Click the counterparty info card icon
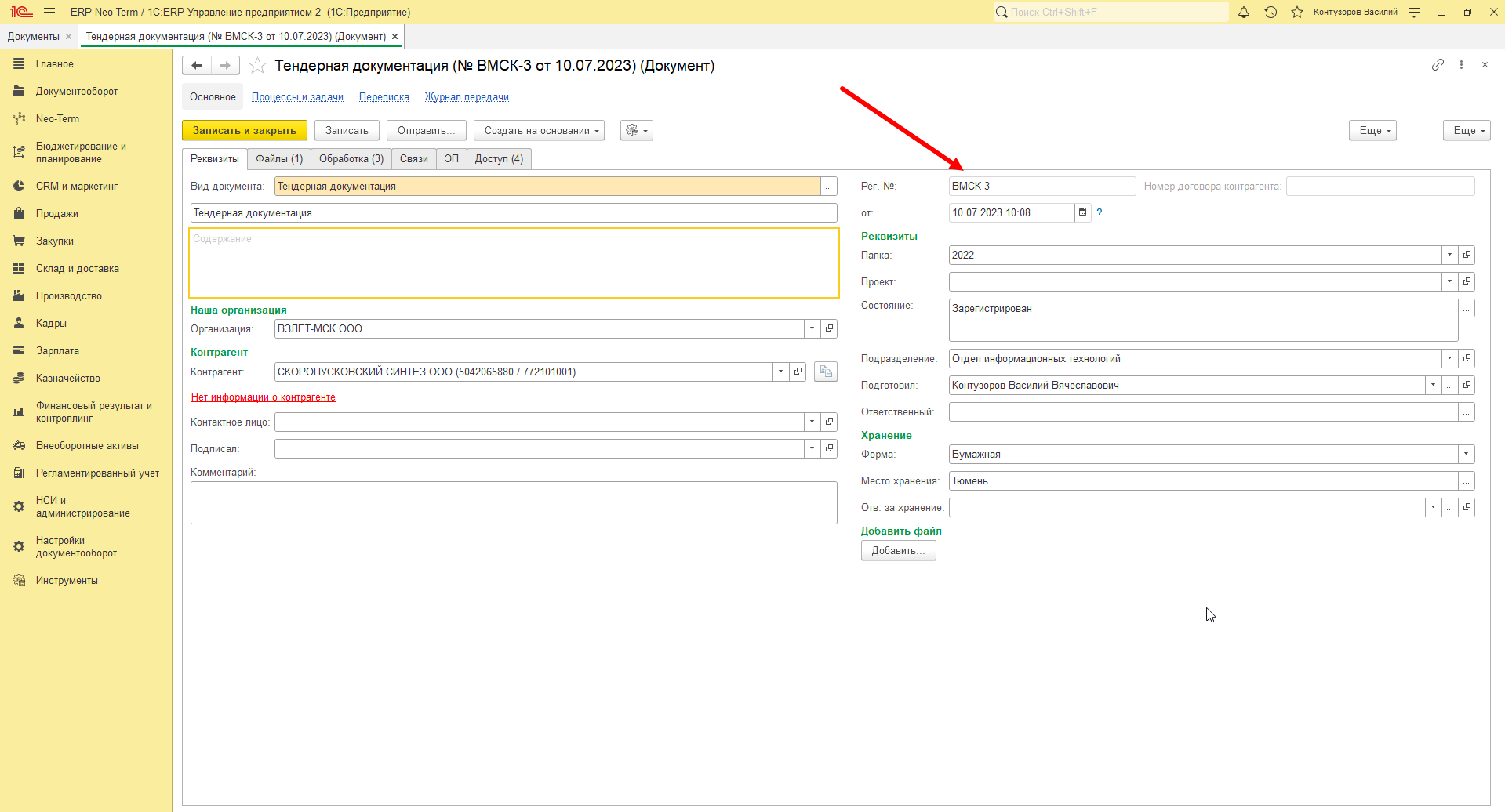Screen dimensions: 1505x812 (826, 372)
